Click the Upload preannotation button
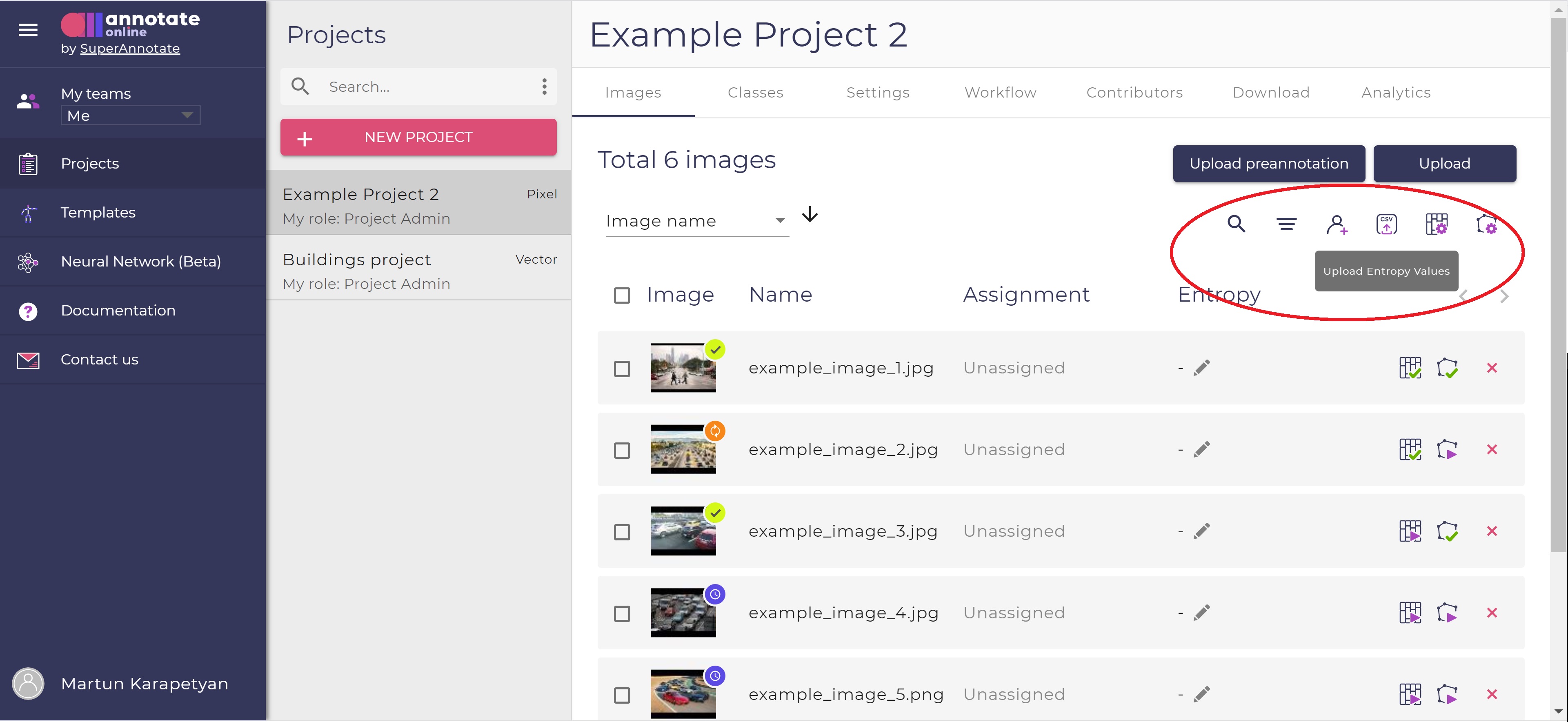The image size is (1568, 722). coord(1268,163)
